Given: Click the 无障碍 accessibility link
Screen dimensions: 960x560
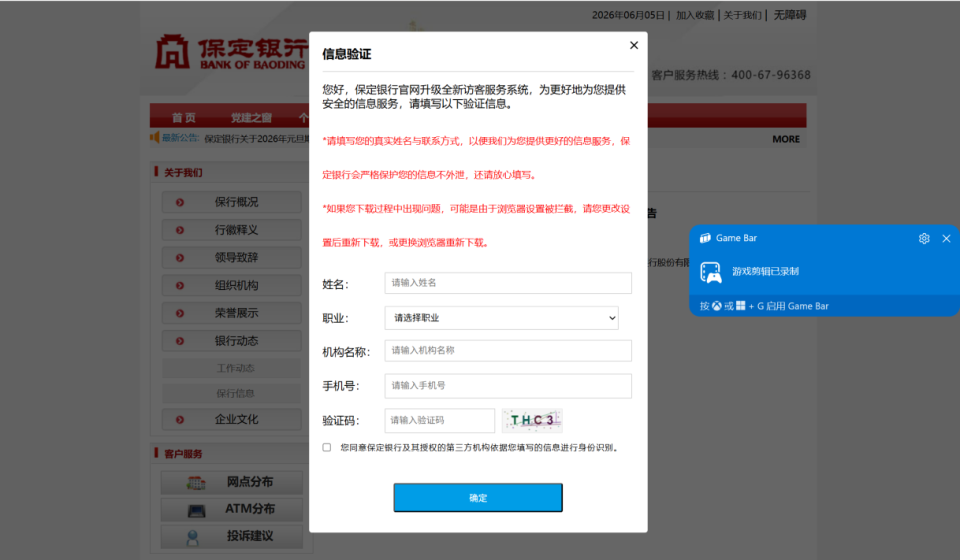Looking at the screenshot, I should [790, 15].
